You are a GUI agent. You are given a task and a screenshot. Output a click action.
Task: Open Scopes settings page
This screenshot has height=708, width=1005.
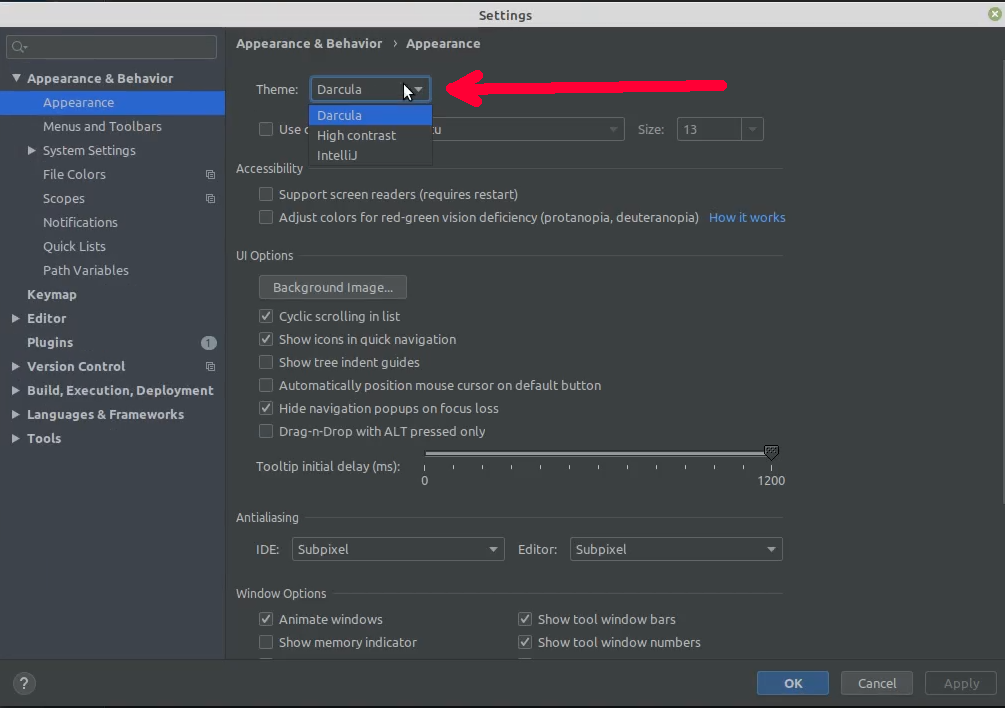63,199
